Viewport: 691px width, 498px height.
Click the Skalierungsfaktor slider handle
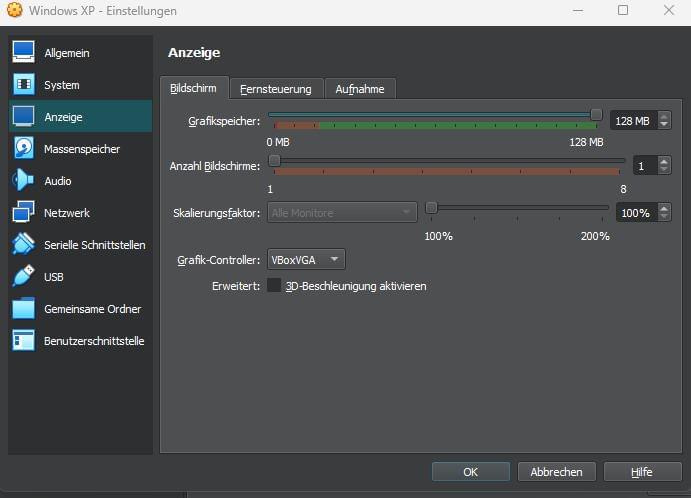(x=431, y=207)
